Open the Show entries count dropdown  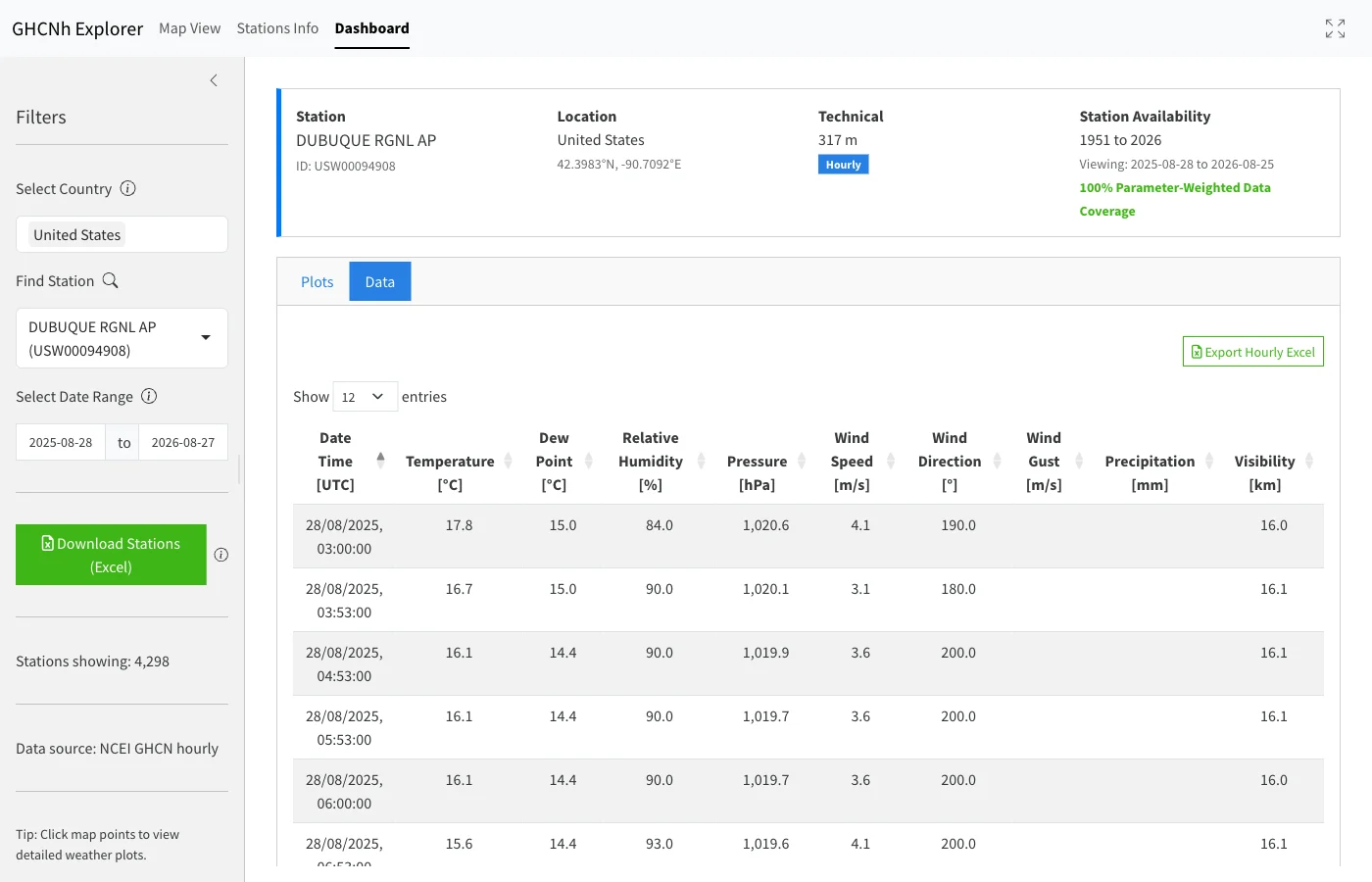click(x=365, y=397)
